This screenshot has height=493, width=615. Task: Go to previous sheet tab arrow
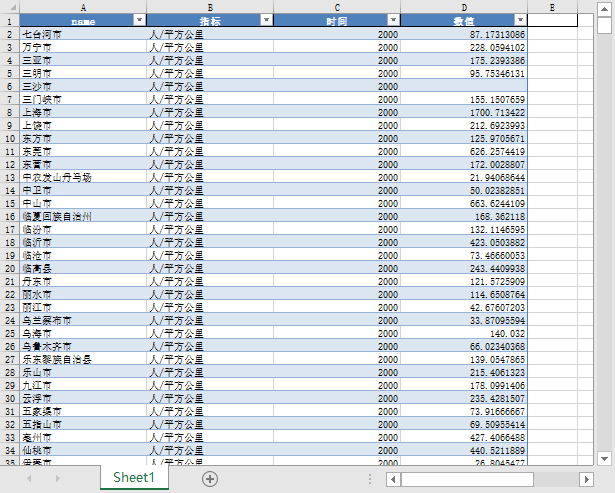click(x=29, y=478)
